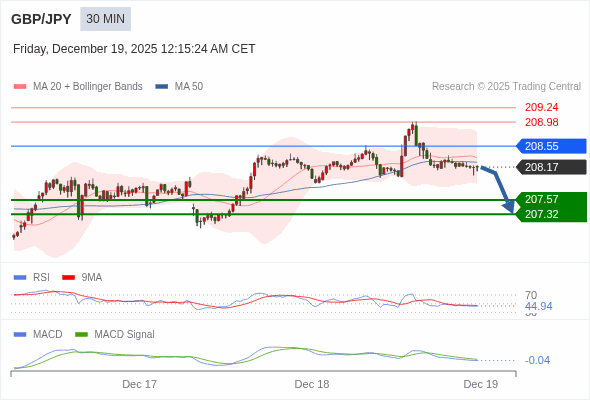The height and width of the screenshot is (400, 590).
Task: Click the MA 20 + Bollinger Bands red swatch
Action: coord(20,87)
